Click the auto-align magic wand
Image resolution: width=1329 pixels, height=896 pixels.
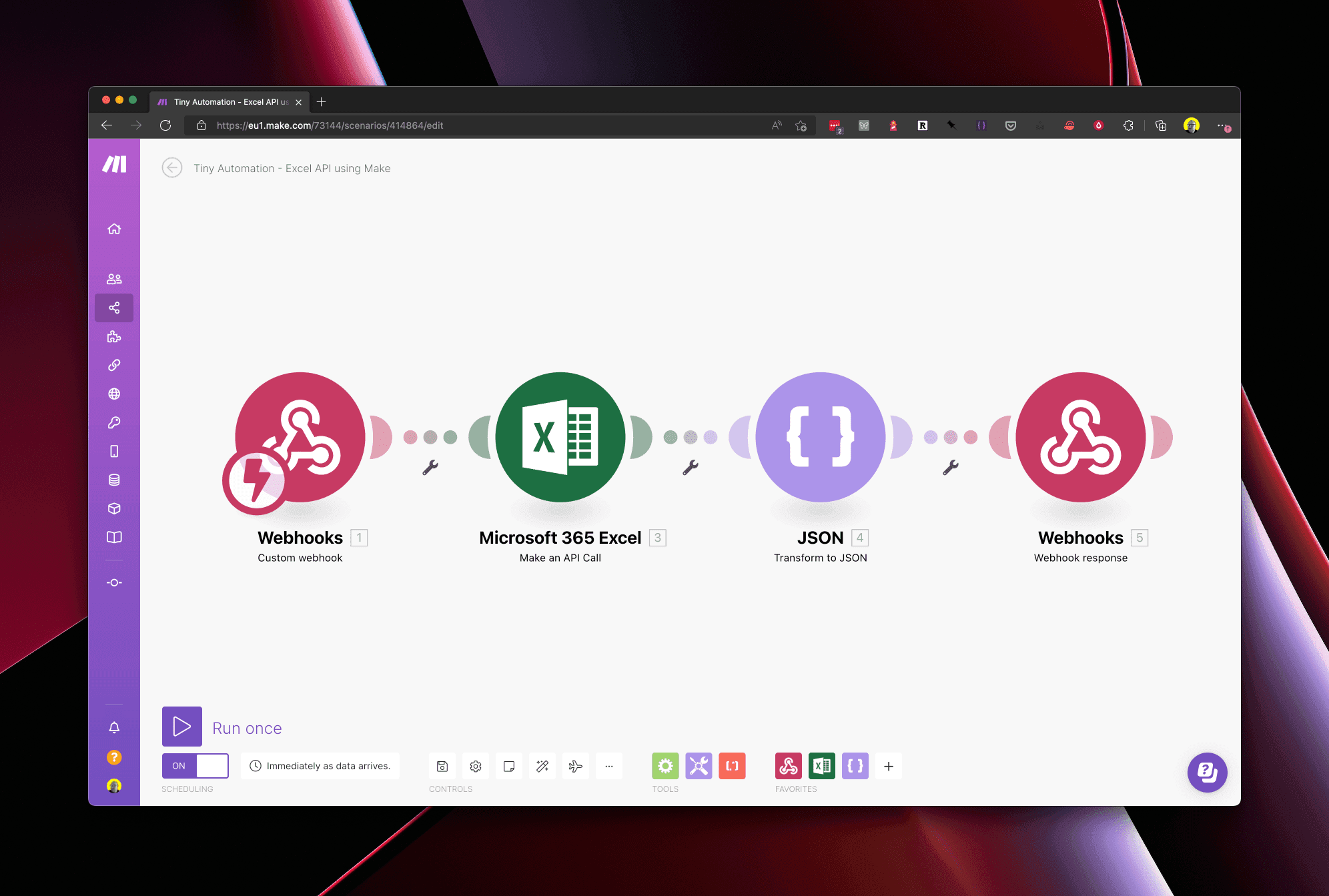click(542, 766)
